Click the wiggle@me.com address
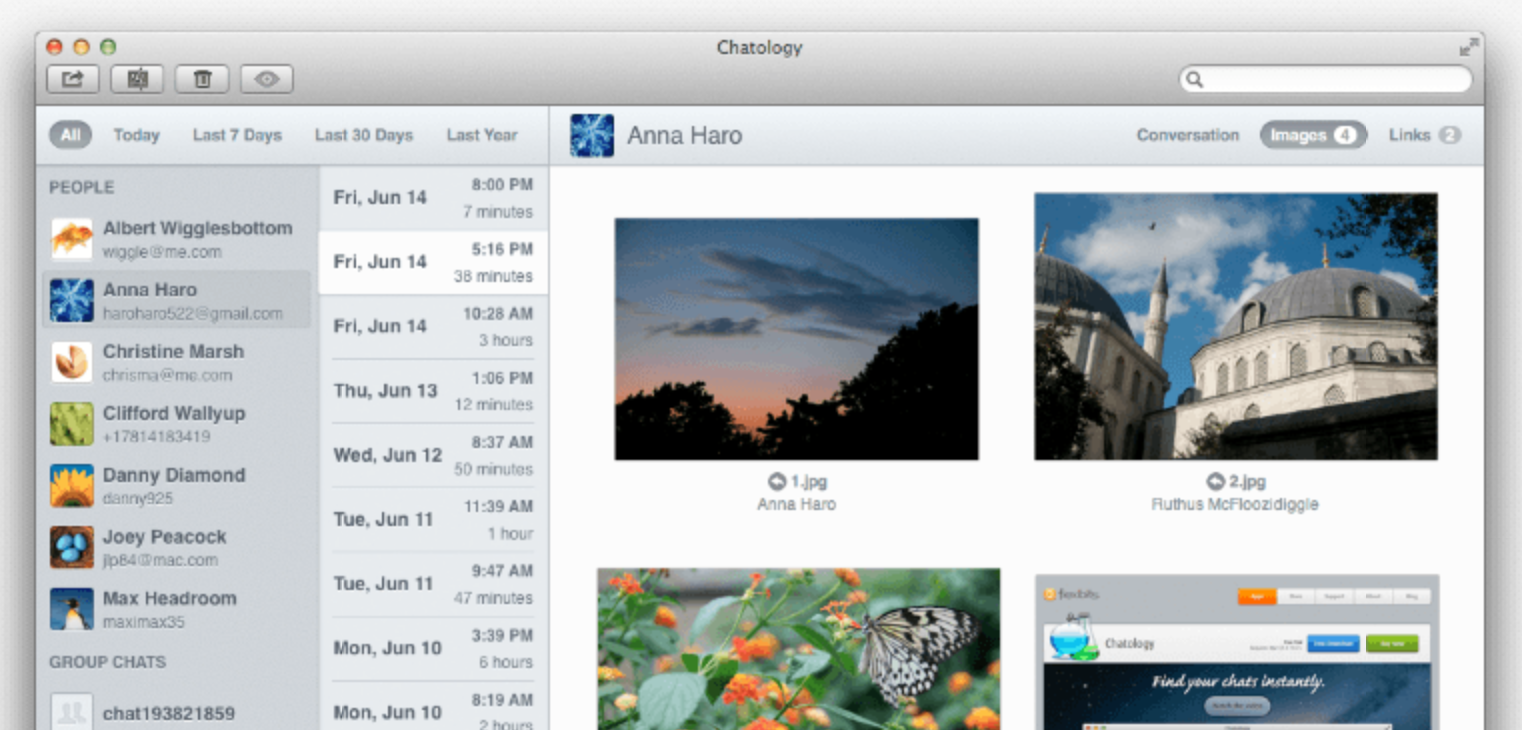1522x730 pixels. [162, 252]
